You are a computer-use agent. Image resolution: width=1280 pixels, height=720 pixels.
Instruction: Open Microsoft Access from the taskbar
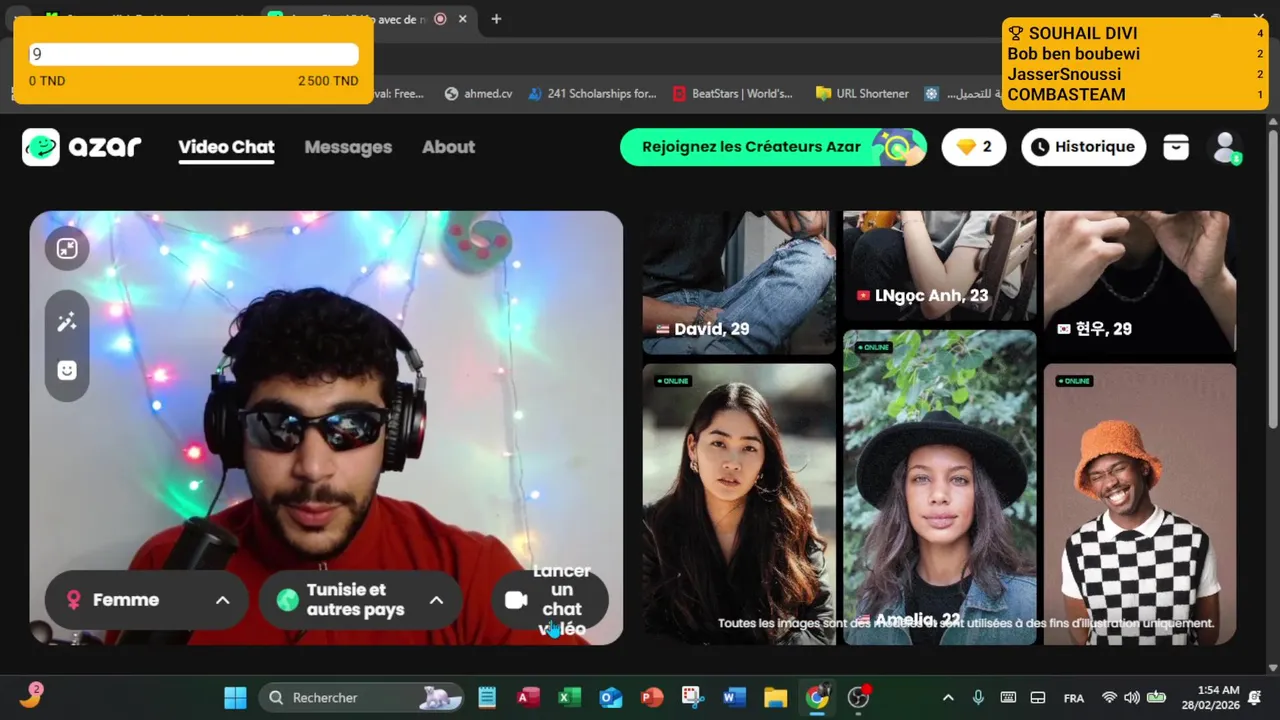click(528, 697)
